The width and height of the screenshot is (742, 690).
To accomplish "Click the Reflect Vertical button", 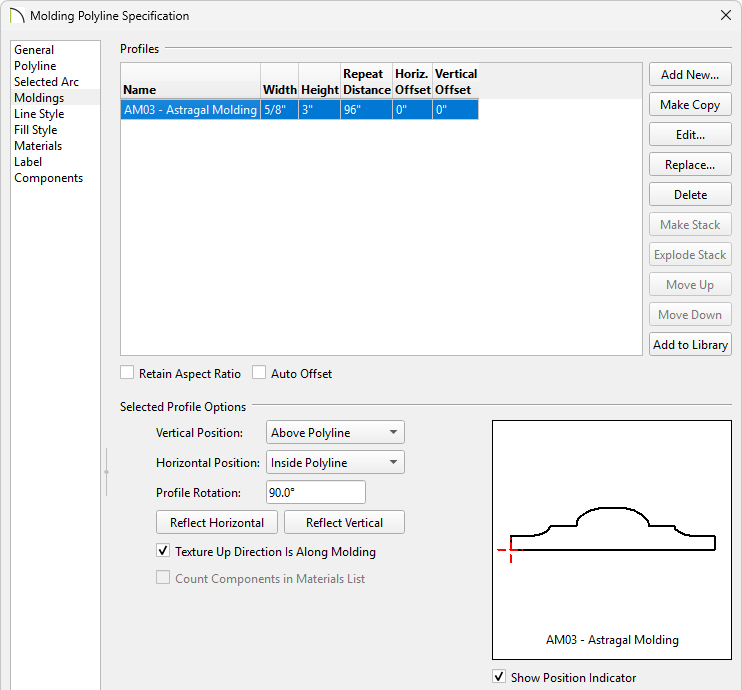I will (x=344, y=522).
